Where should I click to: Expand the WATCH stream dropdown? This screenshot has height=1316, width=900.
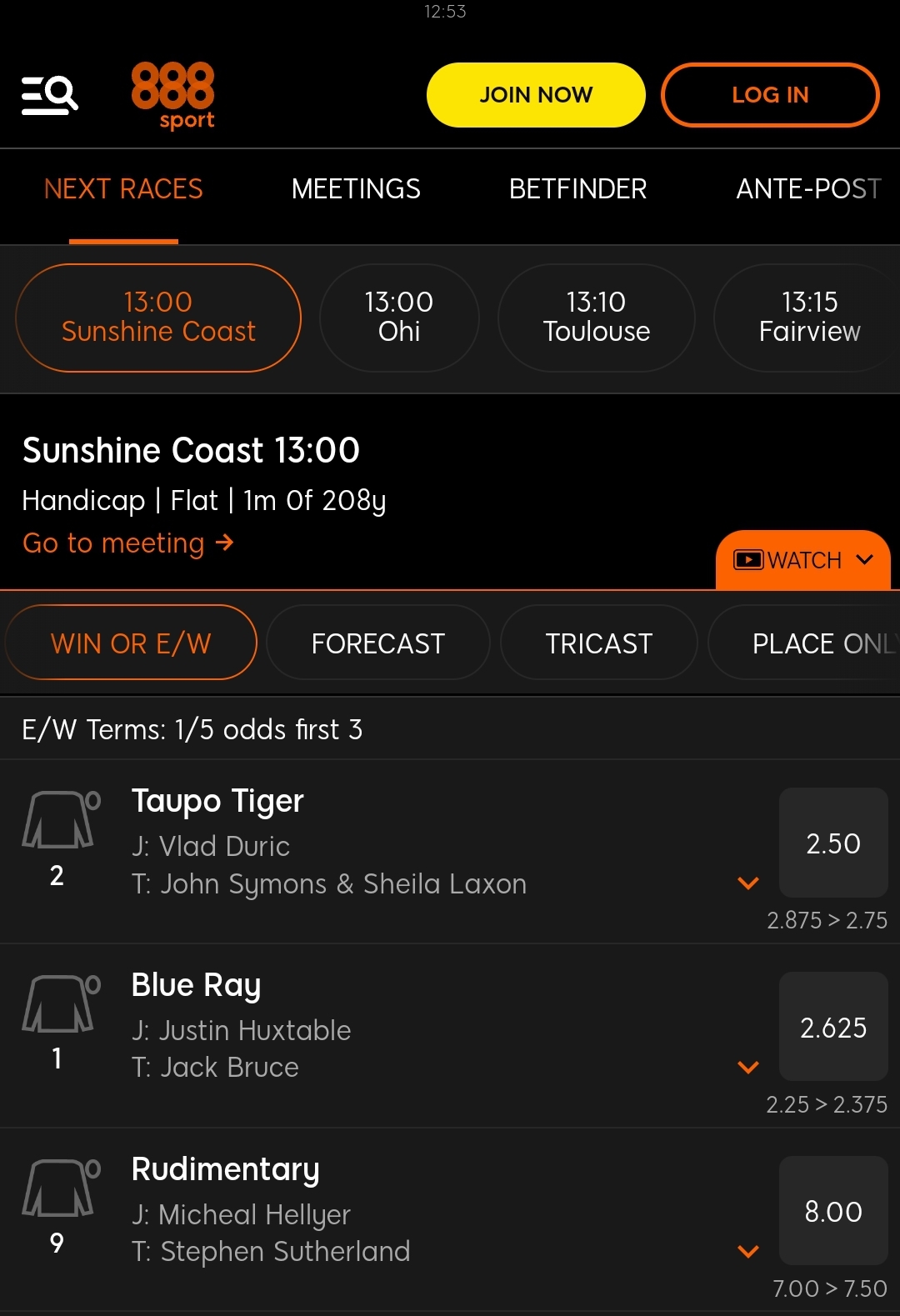865,559
